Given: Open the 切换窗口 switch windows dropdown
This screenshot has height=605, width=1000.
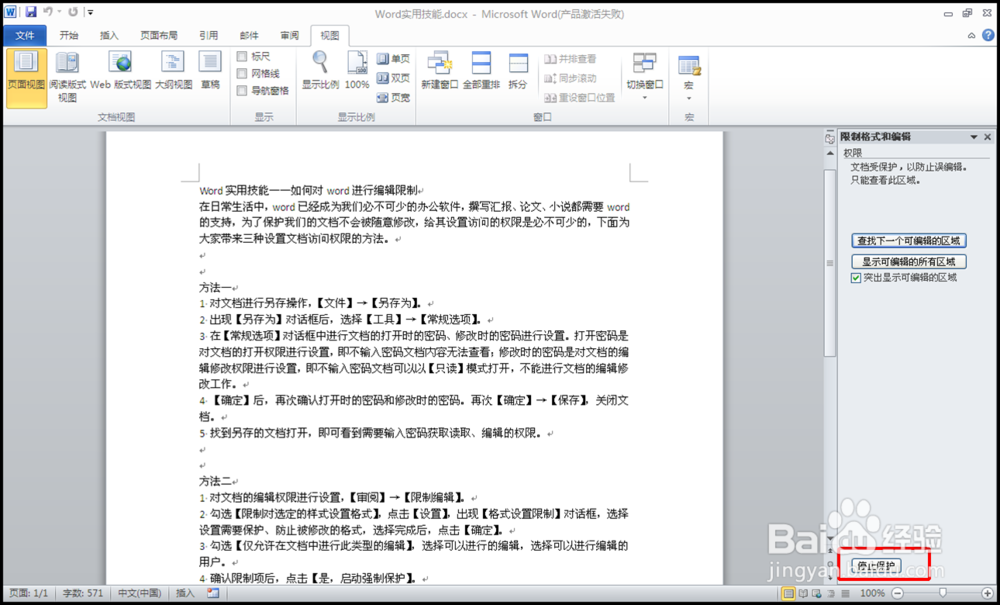Looking at the screenshot, I should tap(644, 77).
